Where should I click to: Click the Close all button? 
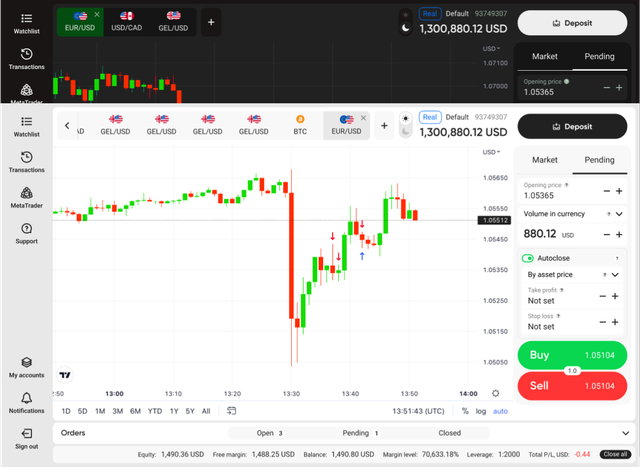click(615, 454)
